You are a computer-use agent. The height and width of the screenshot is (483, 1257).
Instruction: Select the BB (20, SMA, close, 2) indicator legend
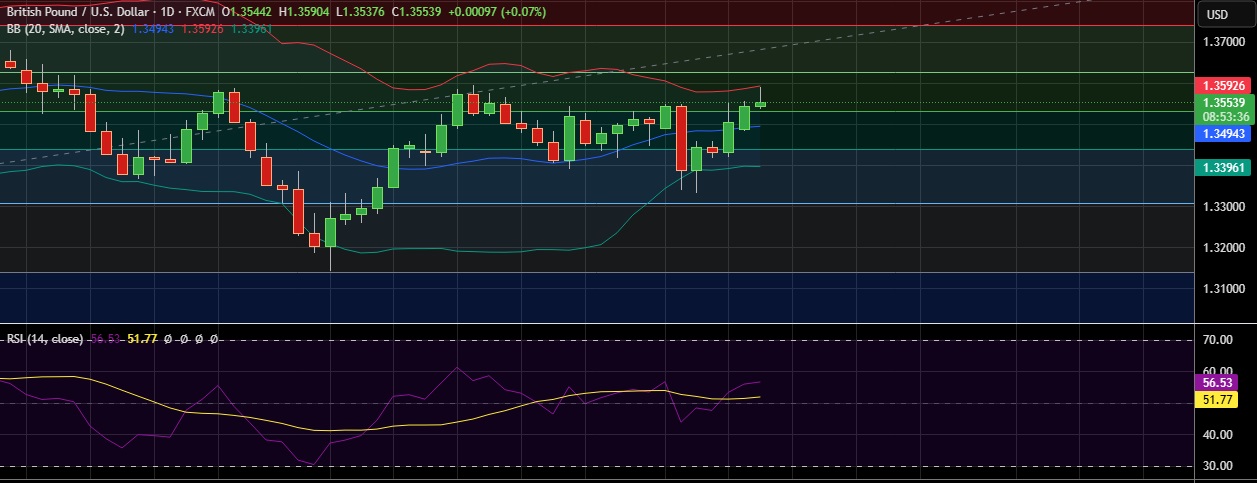65,29
